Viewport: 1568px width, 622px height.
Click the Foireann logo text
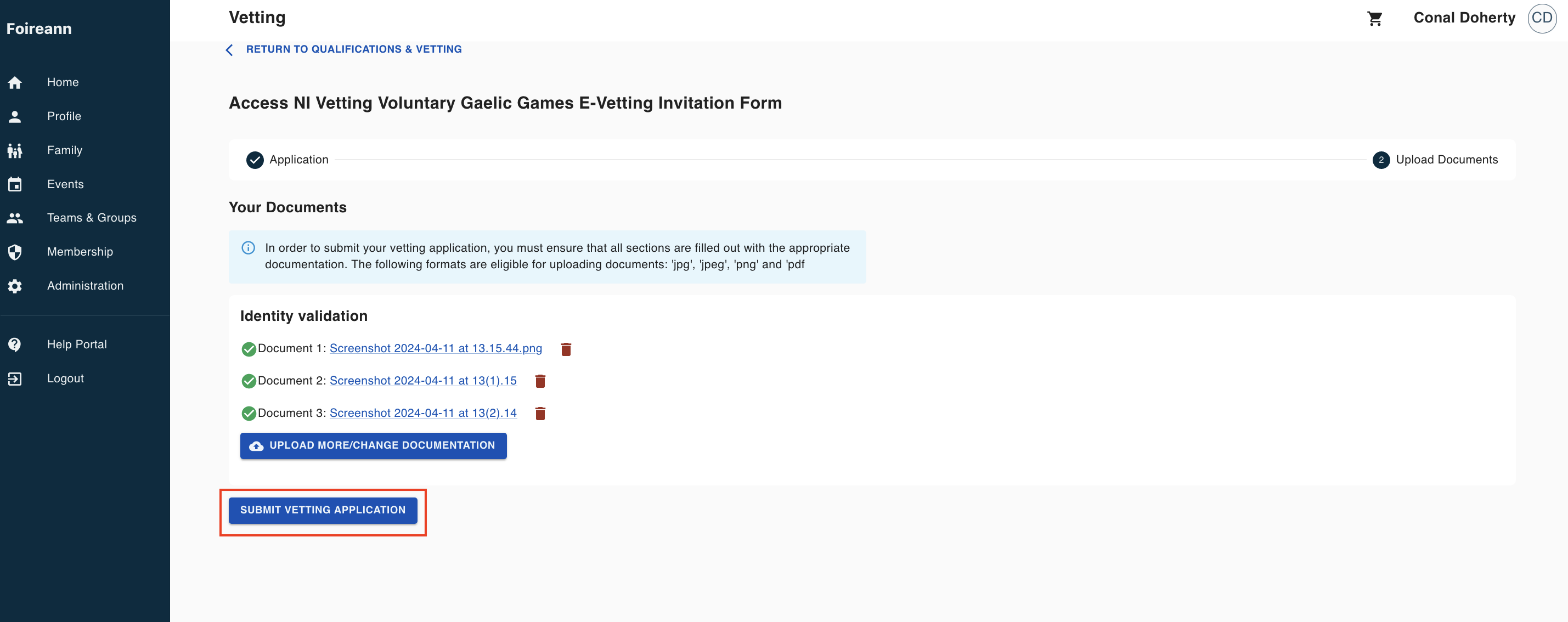(x=39, y=29)
